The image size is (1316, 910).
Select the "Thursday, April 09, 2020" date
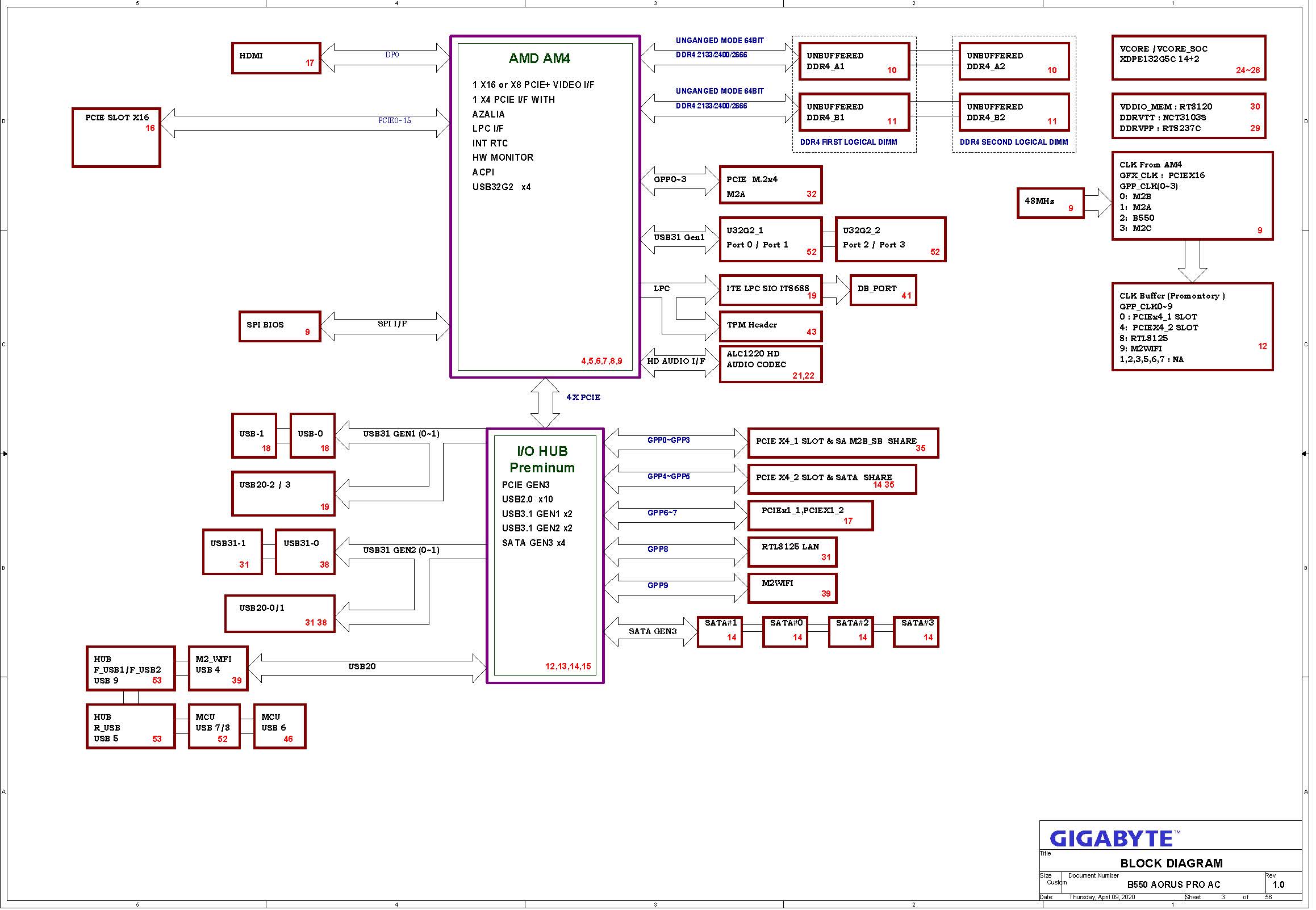tap(1101, 898)
